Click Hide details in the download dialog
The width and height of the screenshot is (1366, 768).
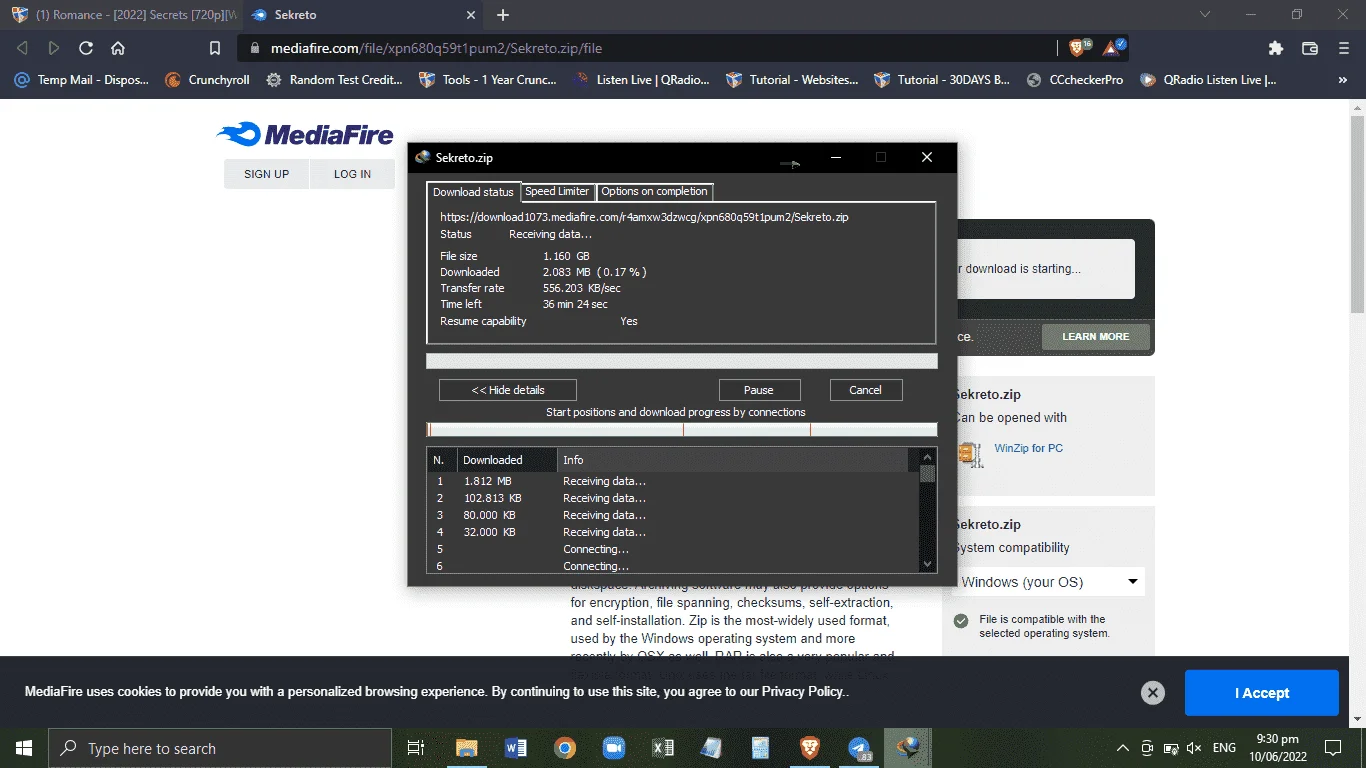coord(508,390)
